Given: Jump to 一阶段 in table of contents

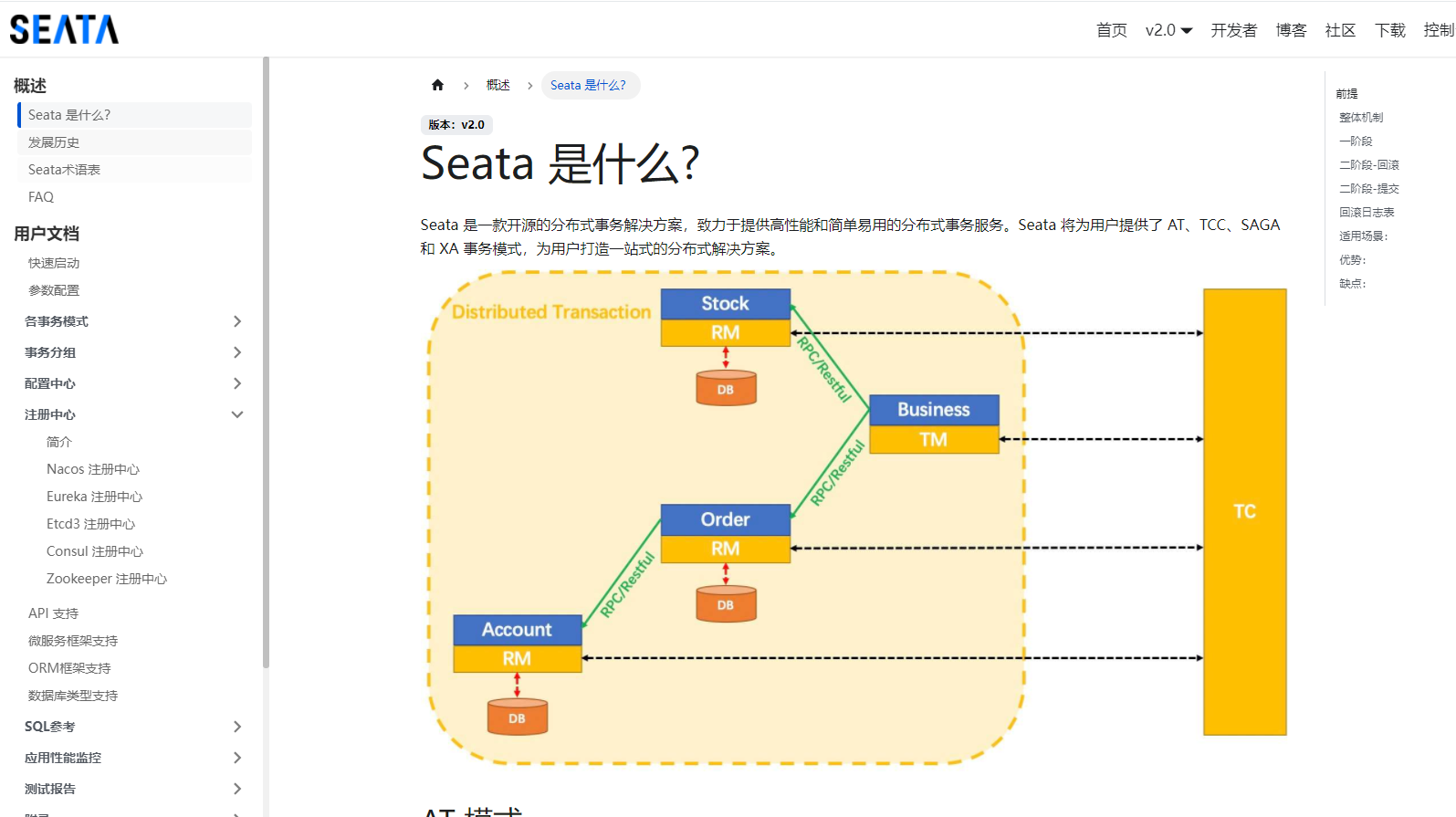Looking at the screenshot, I should tap(1356, 141).
